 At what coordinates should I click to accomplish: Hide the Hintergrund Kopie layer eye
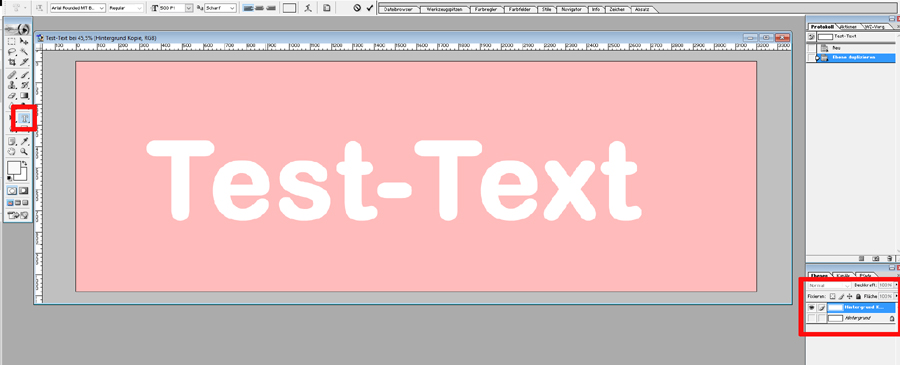[x=812, y=308]
